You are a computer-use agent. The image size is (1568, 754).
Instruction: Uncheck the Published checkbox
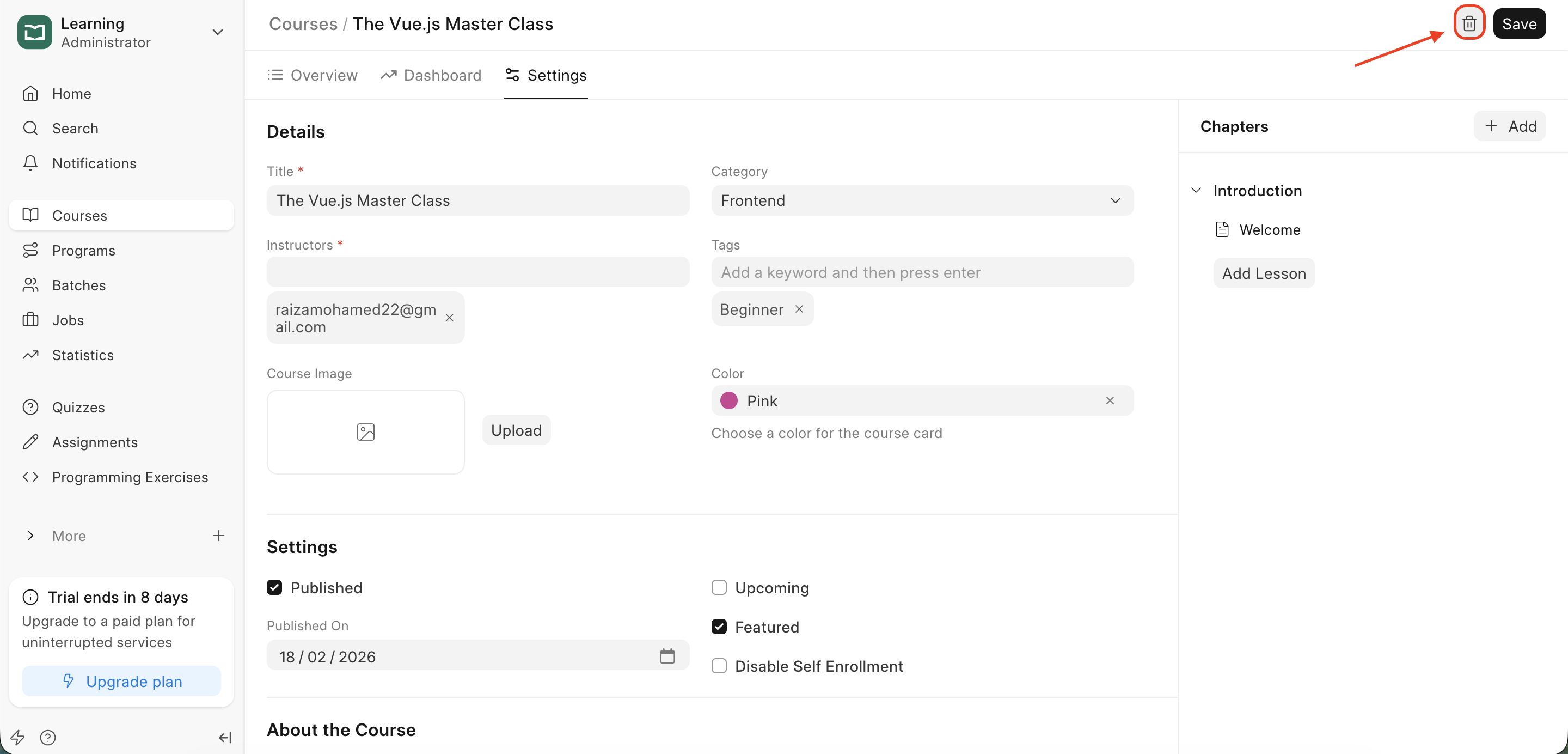[274, 587]
